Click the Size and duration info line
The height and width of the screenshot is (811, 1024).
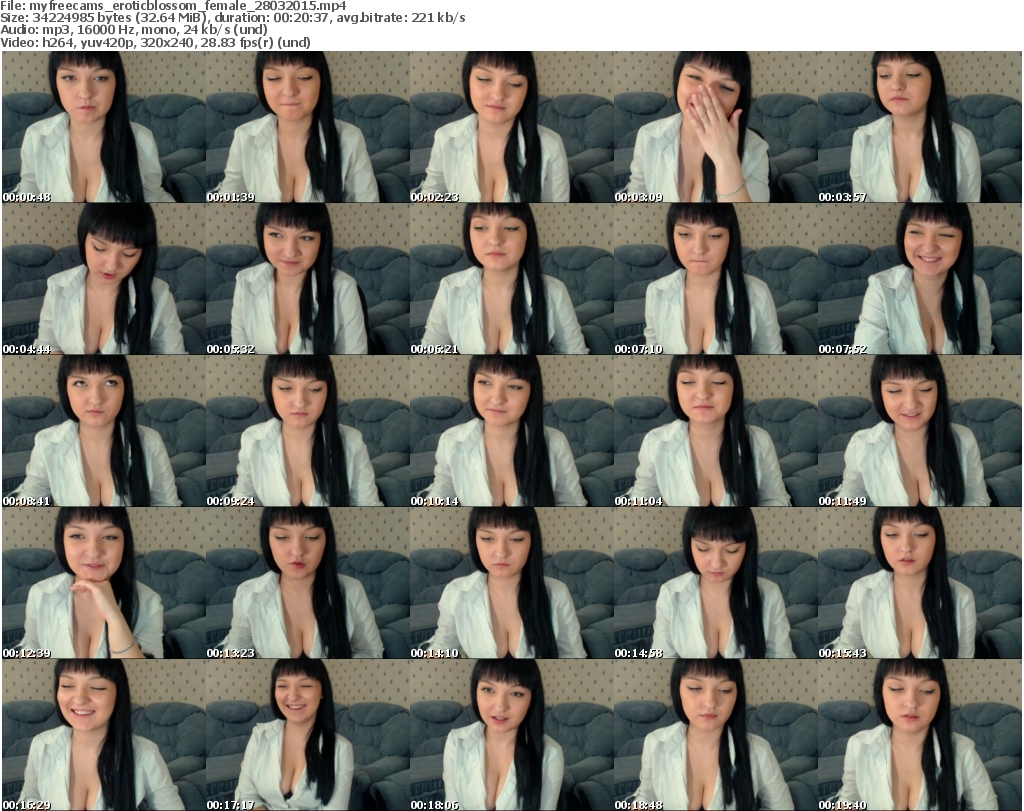tap(232, 18)
